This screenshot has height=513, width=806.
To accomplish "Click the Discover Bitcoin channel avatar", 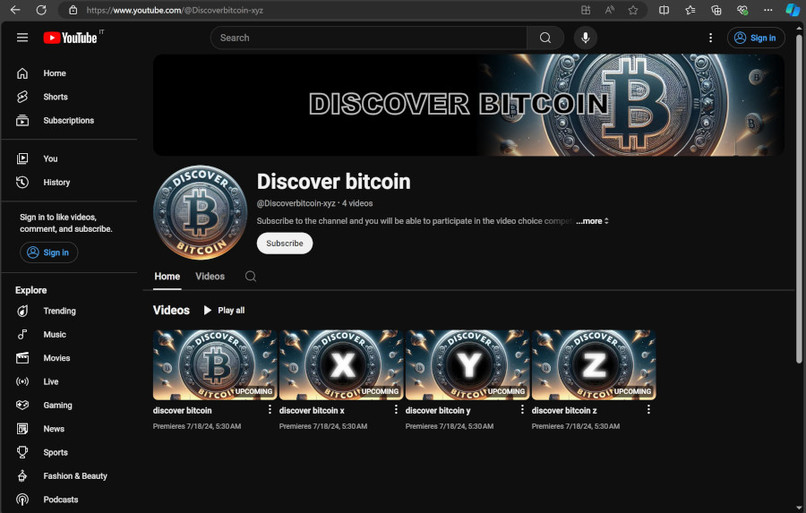I will [200, 212].
